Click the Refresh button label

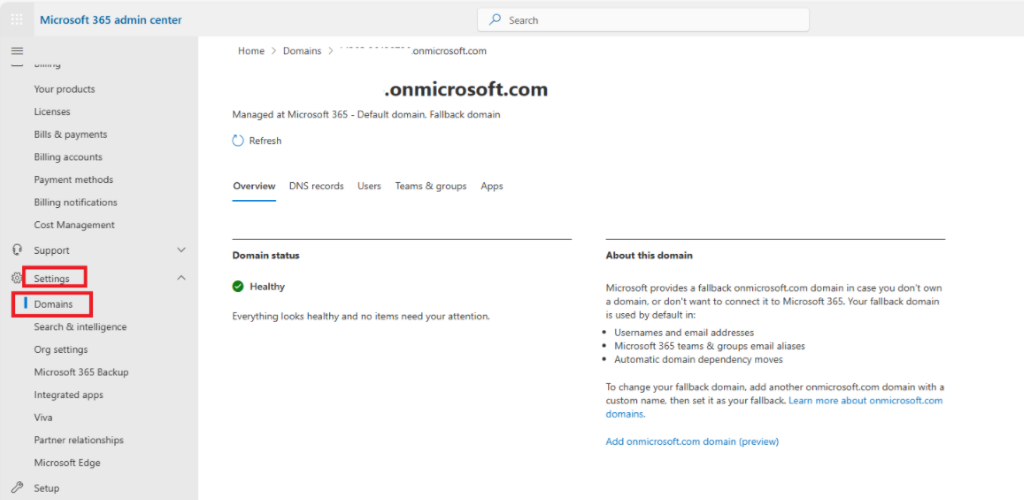(265, 140)
